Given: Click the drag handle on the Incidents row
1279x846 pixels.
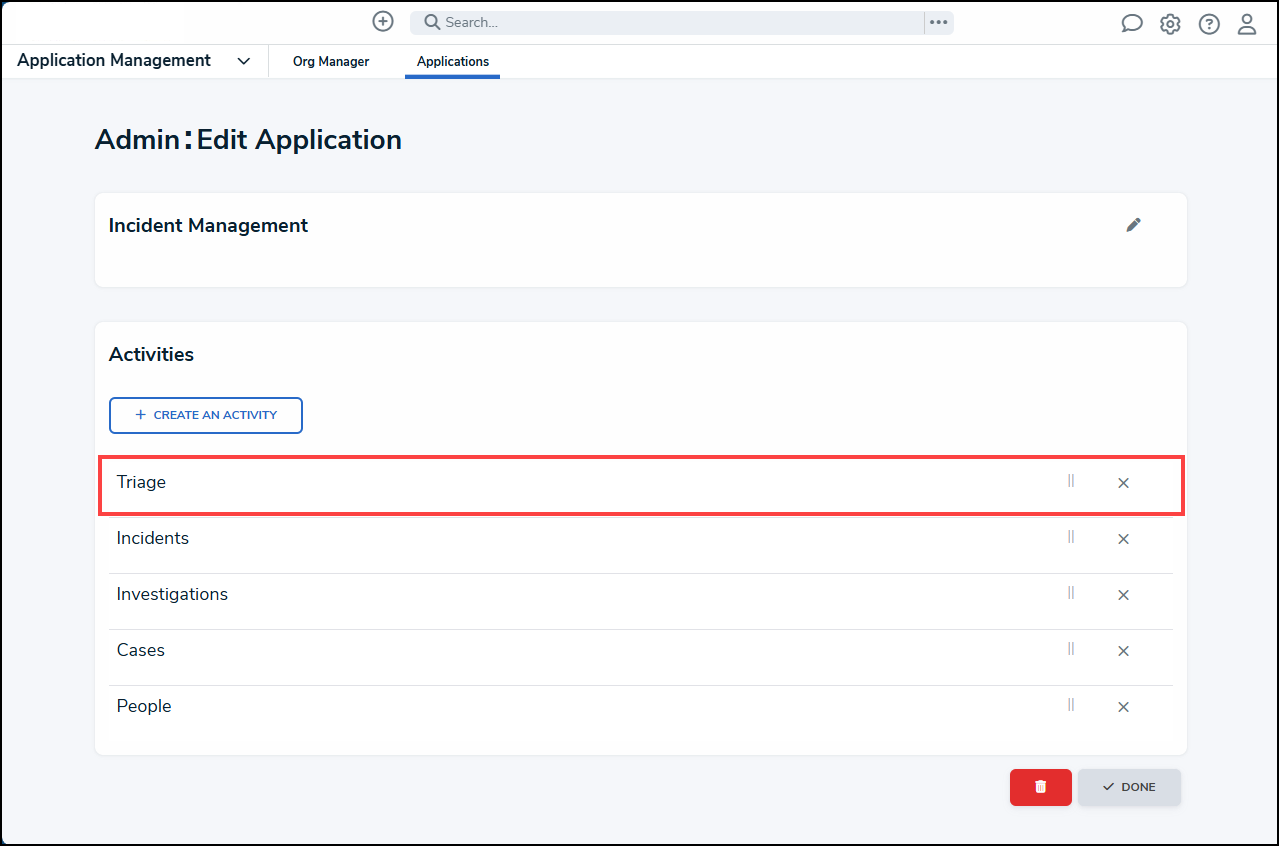Looking at the screenshot, I should coord(1071,537).
